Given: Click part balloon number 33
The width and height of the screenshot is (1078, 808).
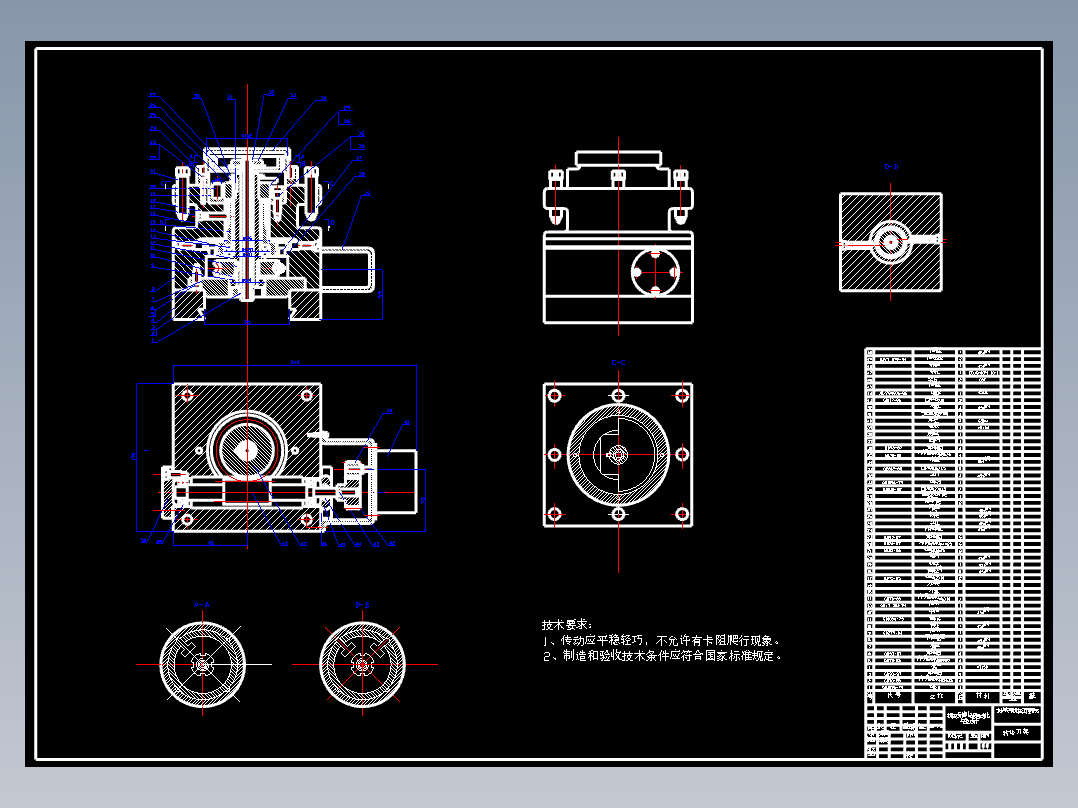Looking at the screenshot, I should [293, 96].
